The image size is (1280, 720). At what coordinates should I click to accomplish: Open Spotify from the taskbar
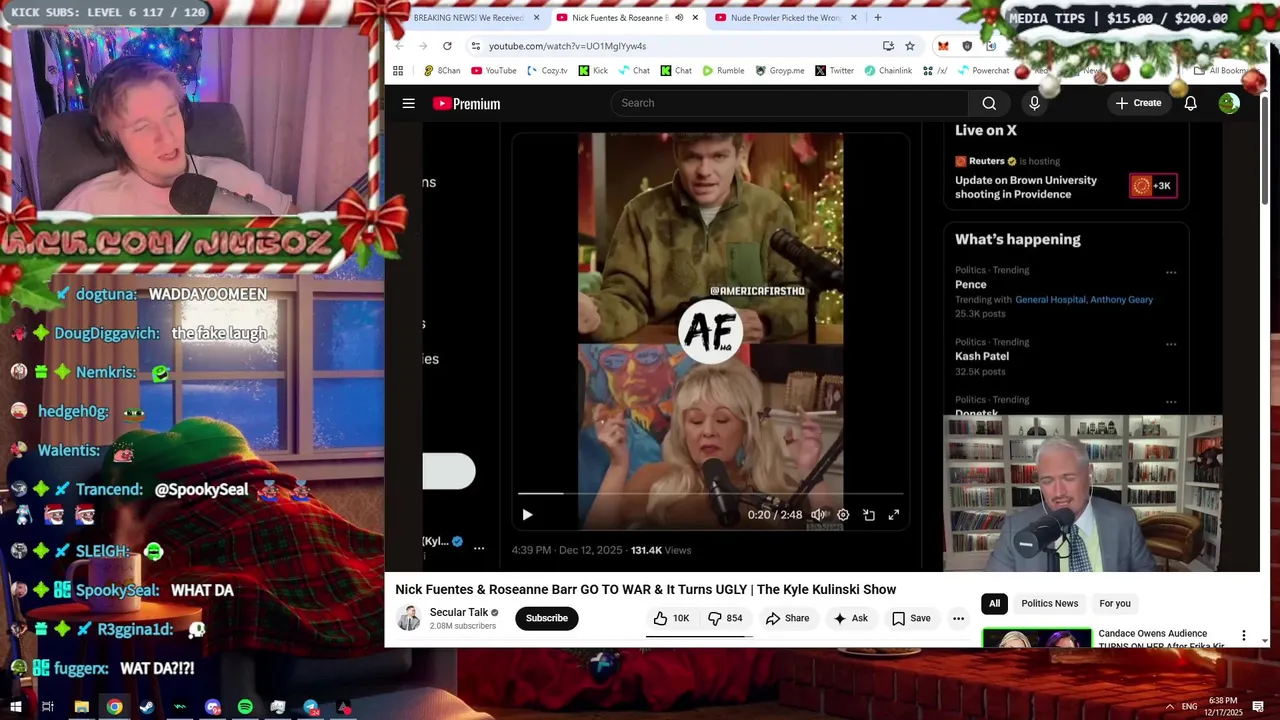click(245, 707)
